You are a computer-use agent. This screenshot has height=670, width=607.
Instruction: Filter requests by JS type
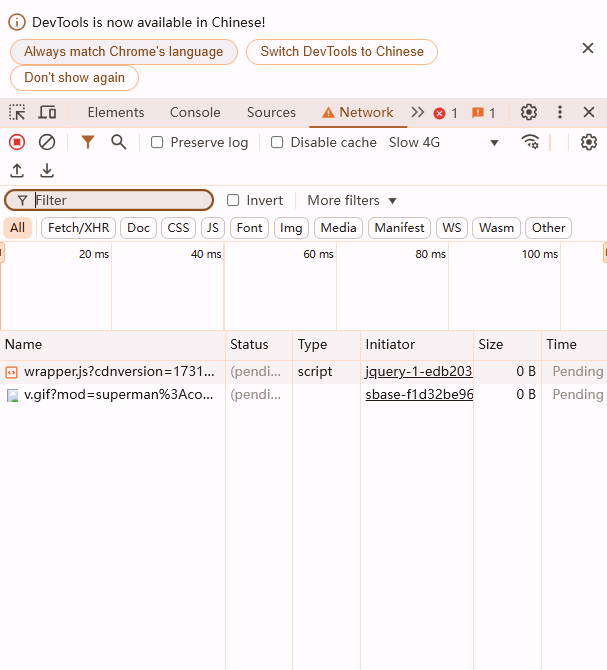213,228
